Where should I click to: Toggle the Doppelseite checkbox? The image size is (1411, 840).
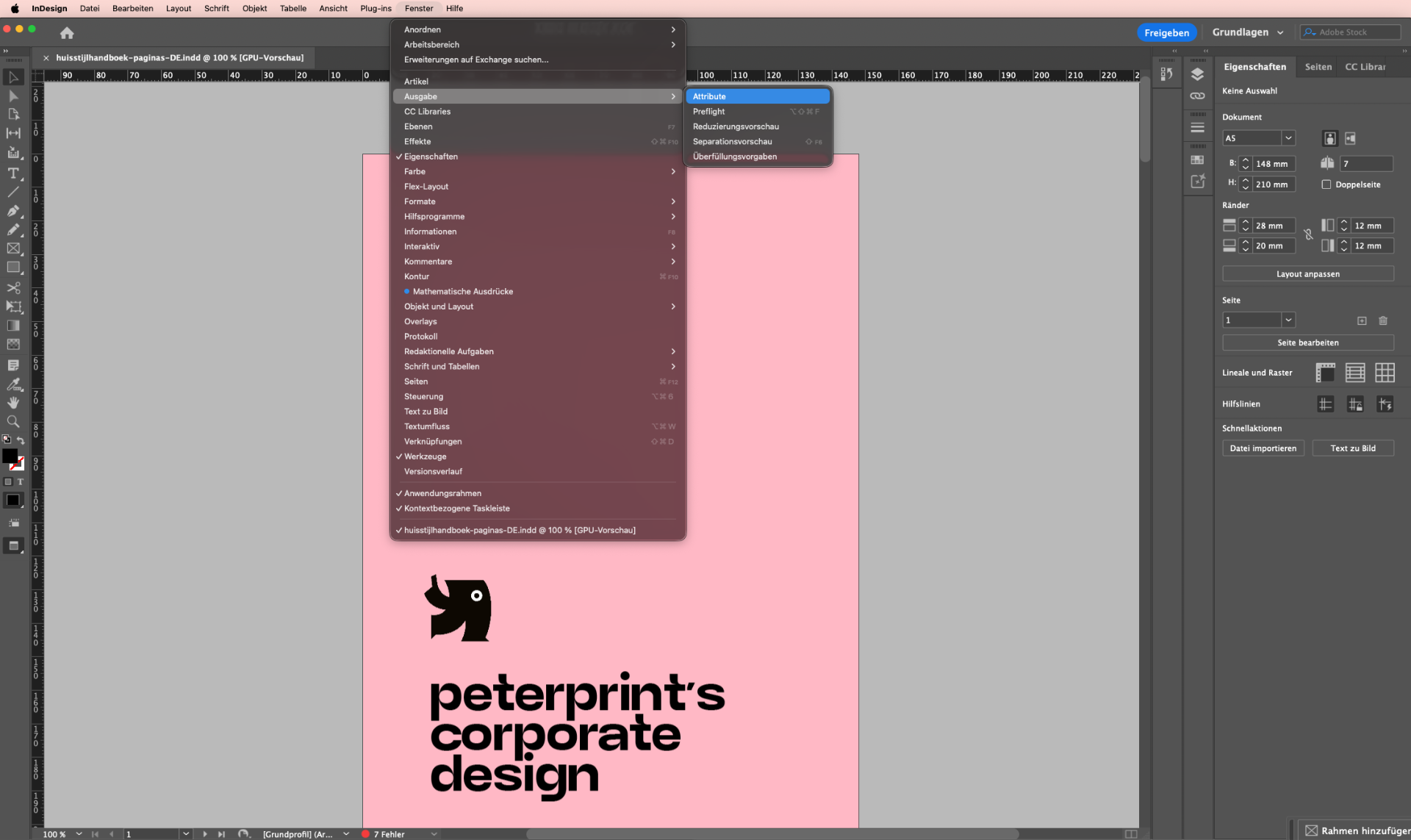[1326, 184]
